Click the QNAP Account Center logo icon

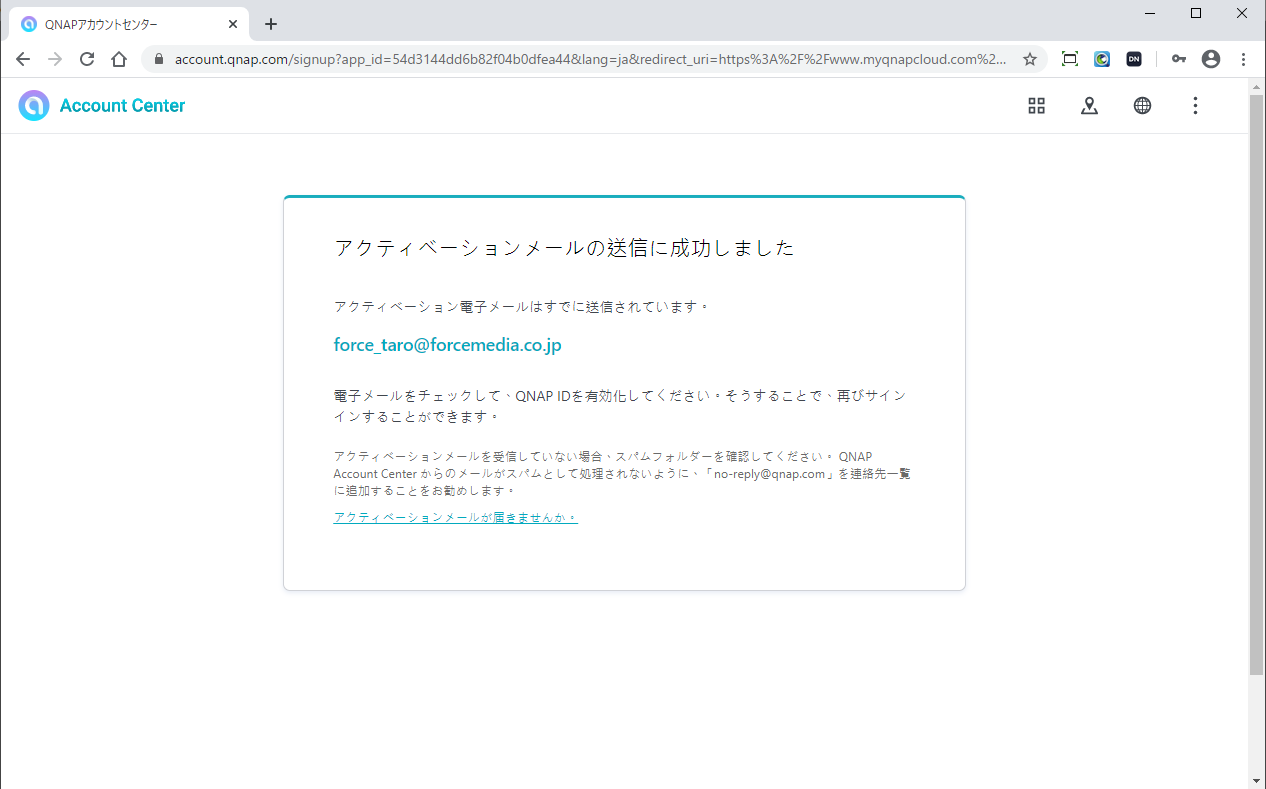coord(34,106)
